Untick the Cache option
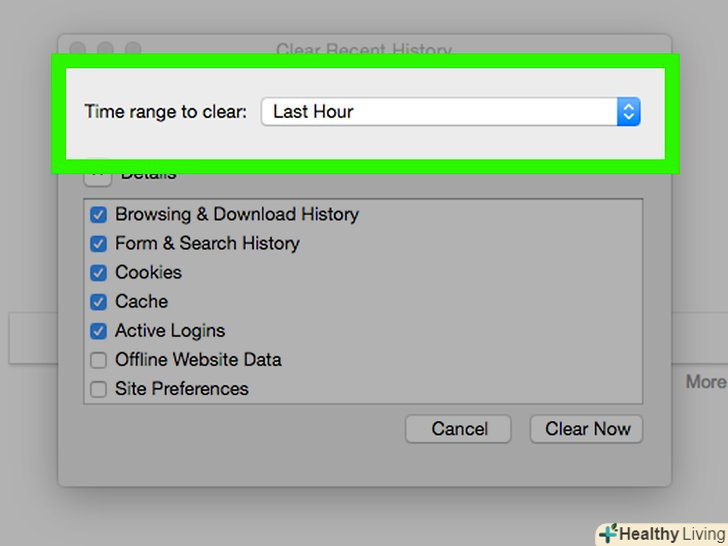The width and height of the screenshot is (728, 546). click(x=98, y=301)
